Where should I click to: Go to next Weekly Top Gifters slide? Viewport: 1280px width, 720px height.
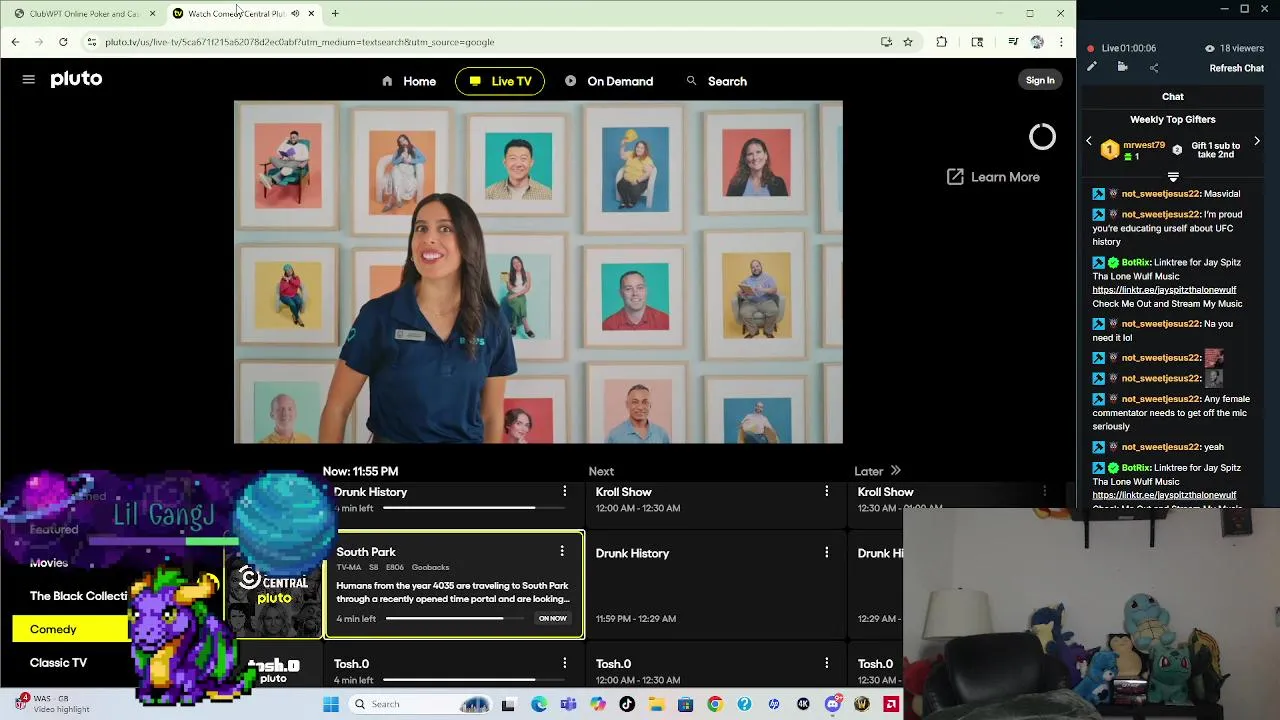(1257, 141)
